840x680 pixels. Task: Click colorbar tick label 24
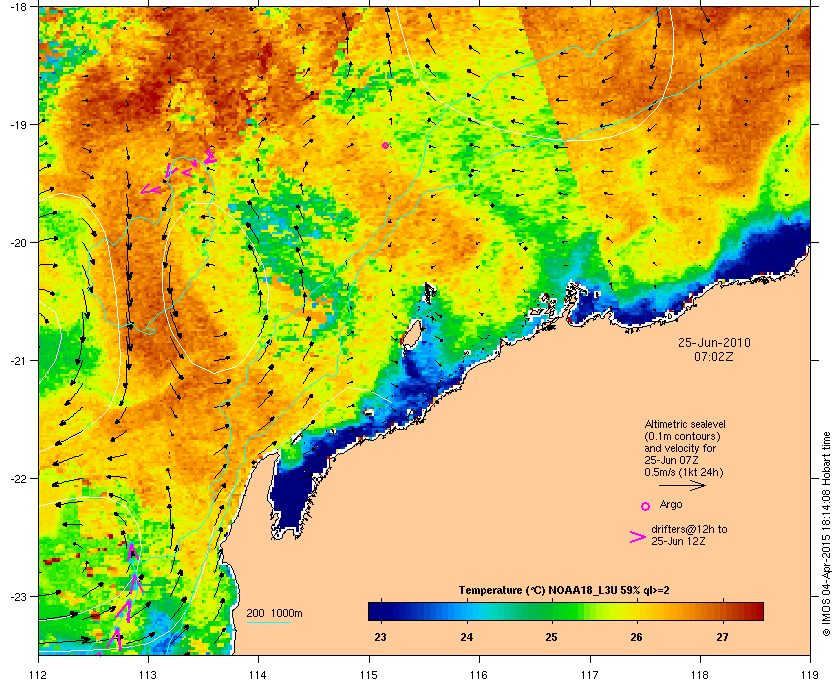tap(467, 637)
